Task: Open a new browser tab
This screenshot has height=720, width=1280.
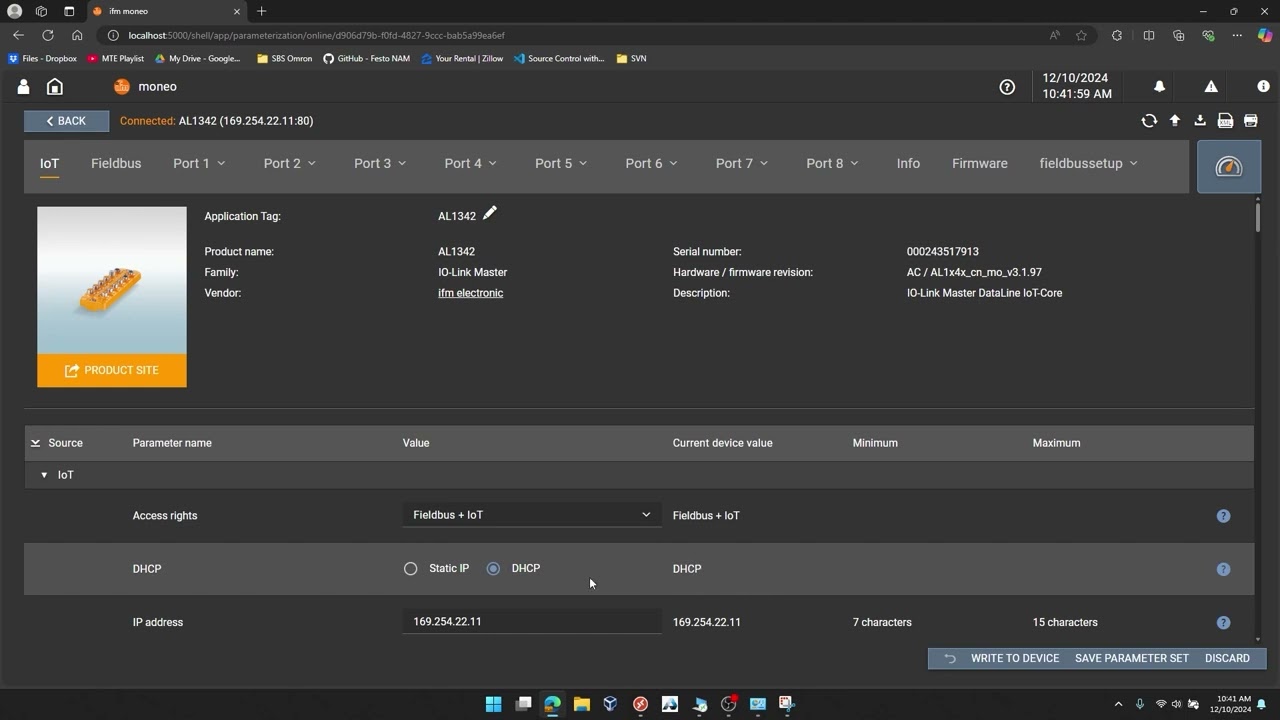Action: coord(261,11)
